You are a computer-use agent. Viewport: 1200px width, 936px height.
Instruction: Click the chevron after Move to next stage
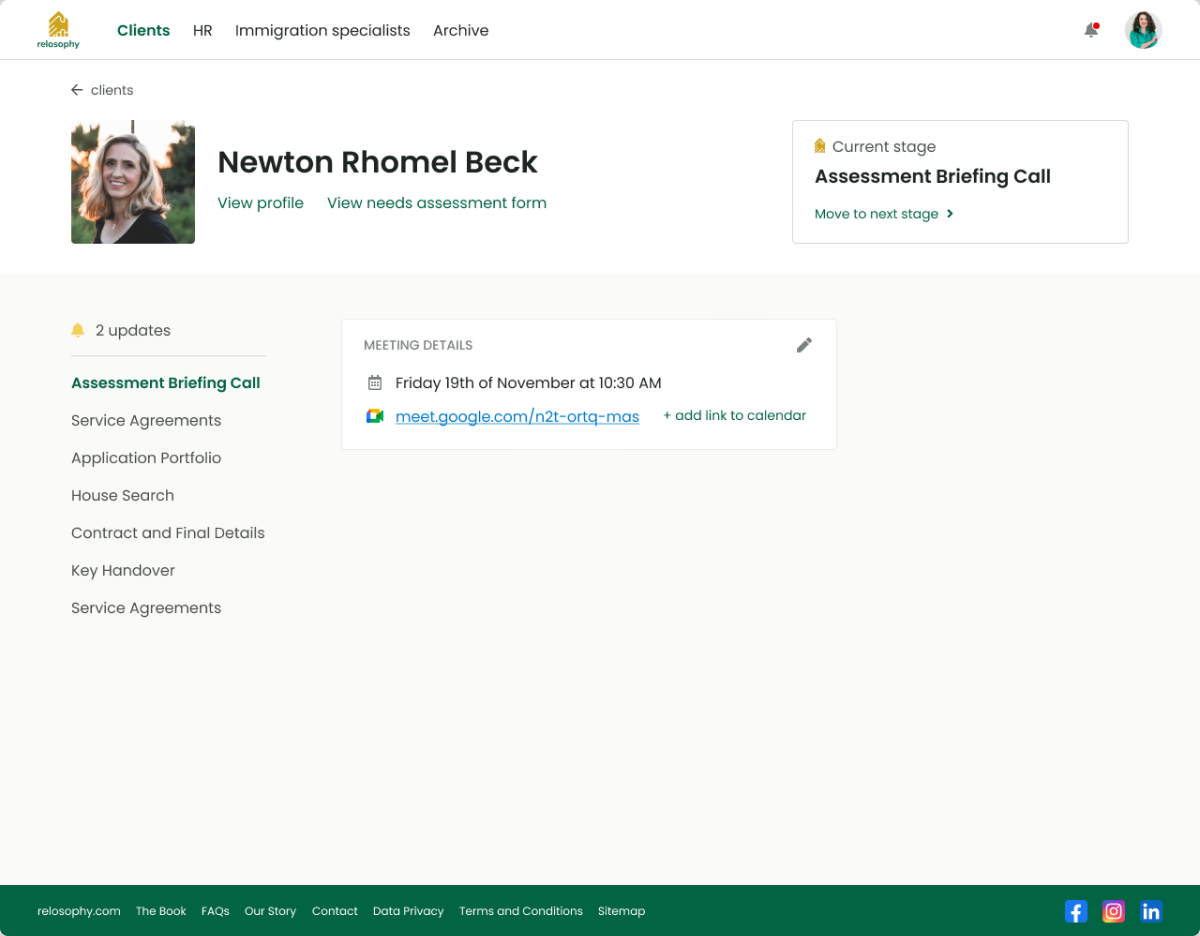950,214
